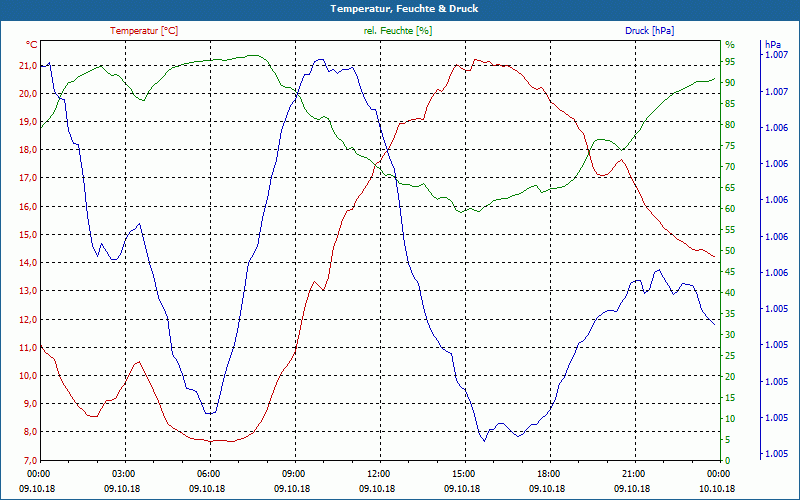The width and height of the screenshot is (800, 500).
Task: Click the '20,0' temperature axis value
Action: point(28,93)
